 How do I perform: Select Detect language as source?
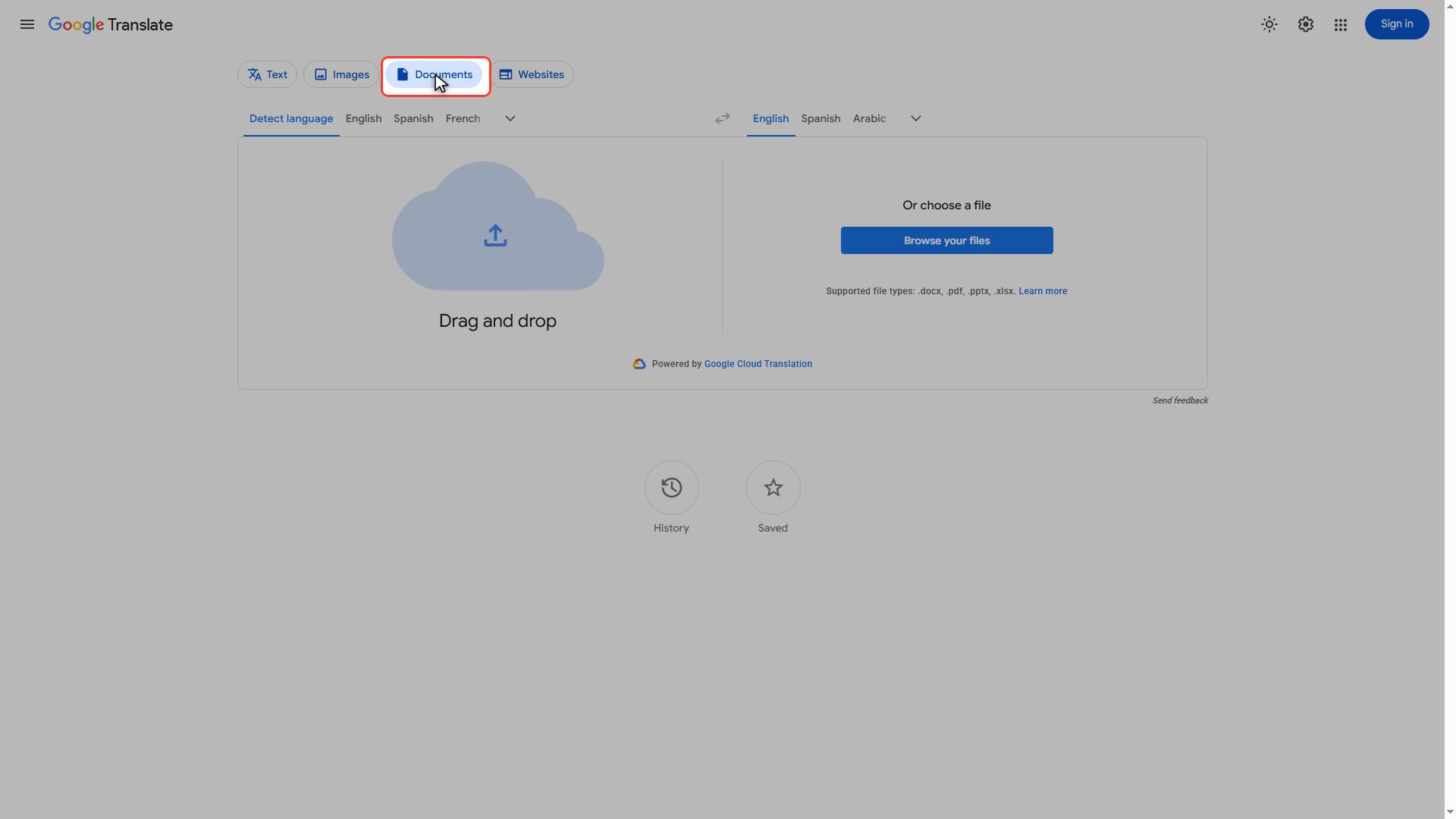coord(291,118)
